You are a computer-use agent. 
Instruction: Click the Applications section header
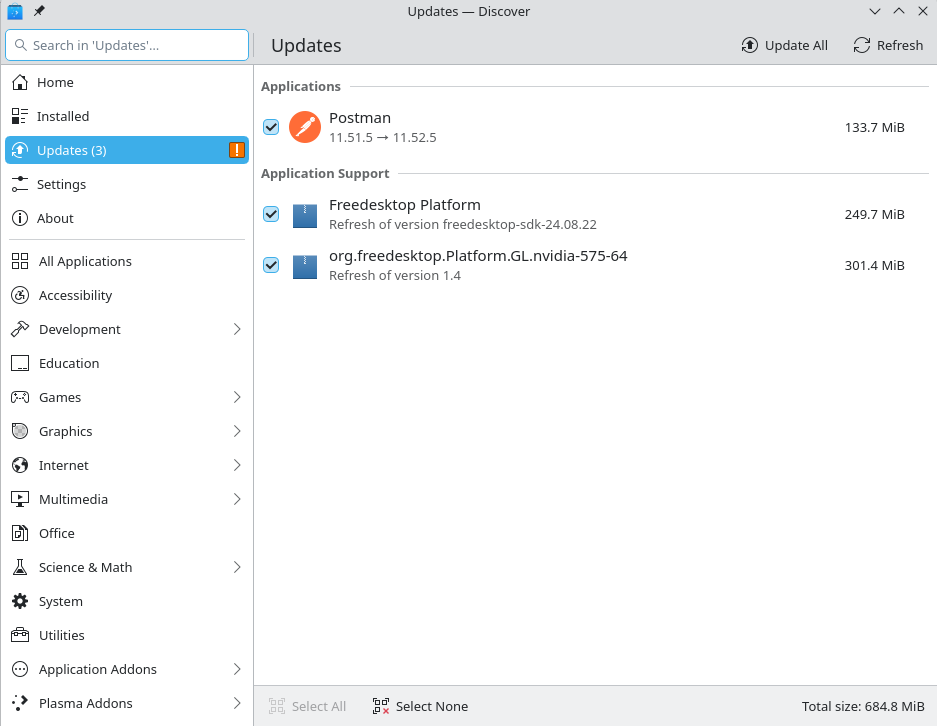[x=300, y=86]
